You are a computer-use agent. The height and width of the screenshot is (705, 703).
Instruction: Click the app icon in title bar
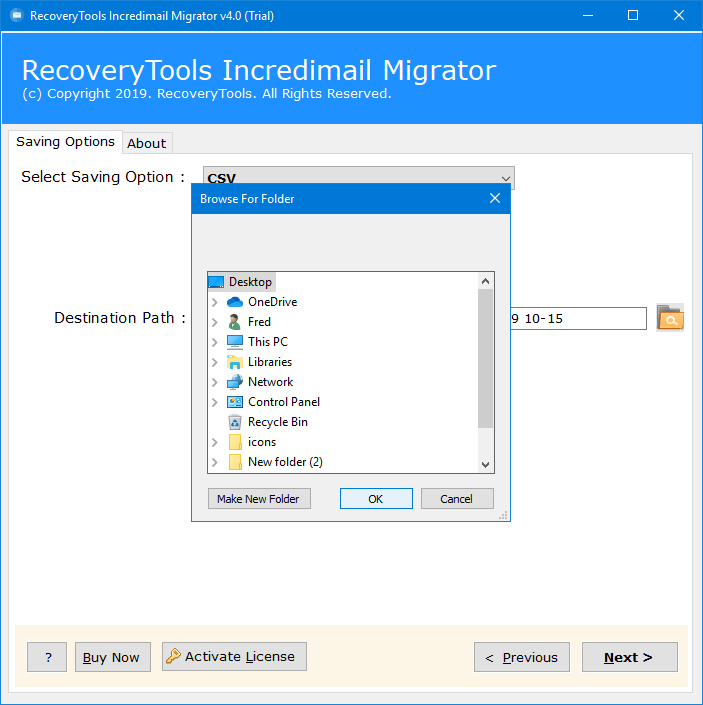tap(17, 16)
